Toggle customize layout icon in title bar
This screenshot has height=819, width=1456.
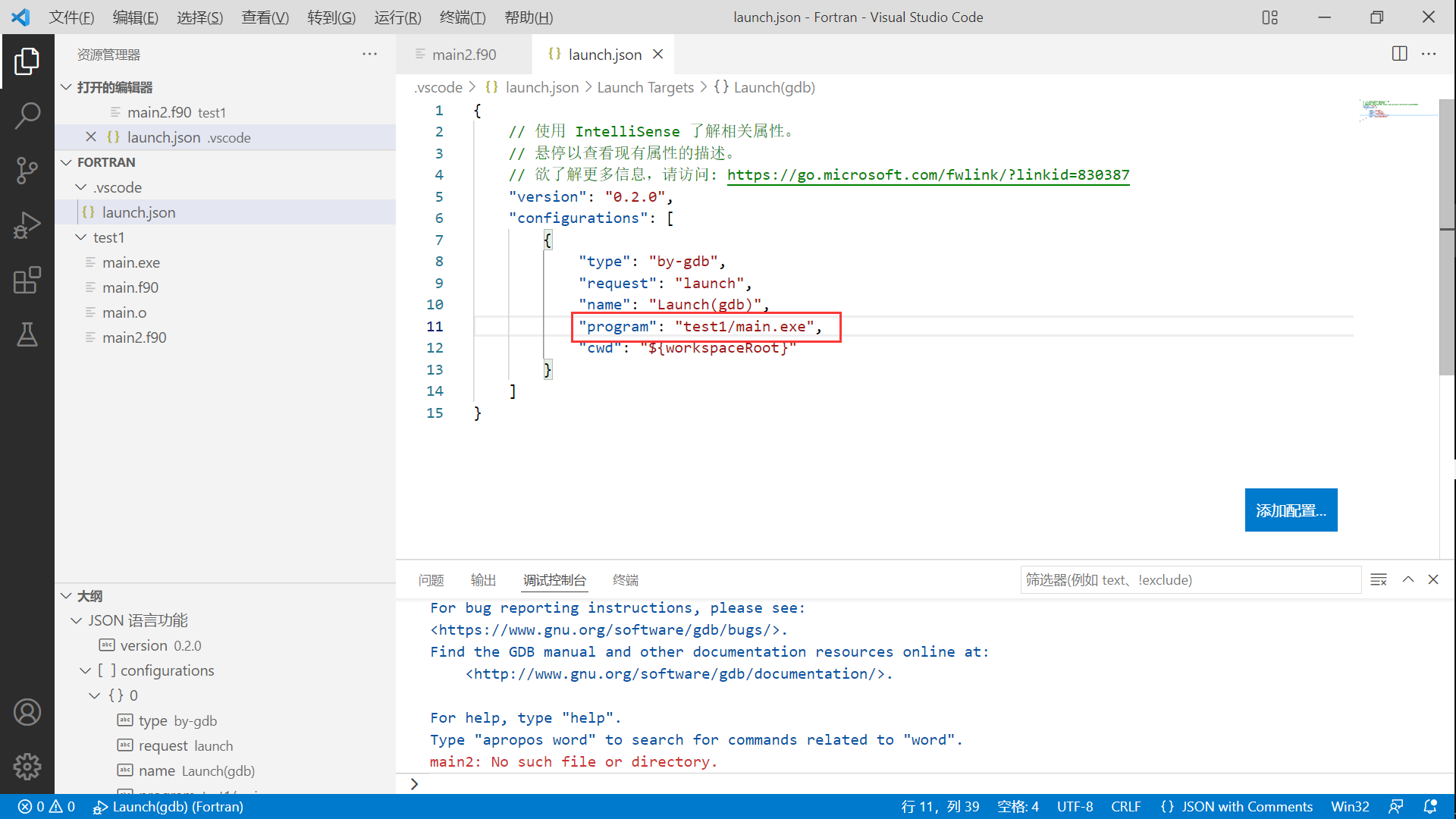pos(1270,17)
